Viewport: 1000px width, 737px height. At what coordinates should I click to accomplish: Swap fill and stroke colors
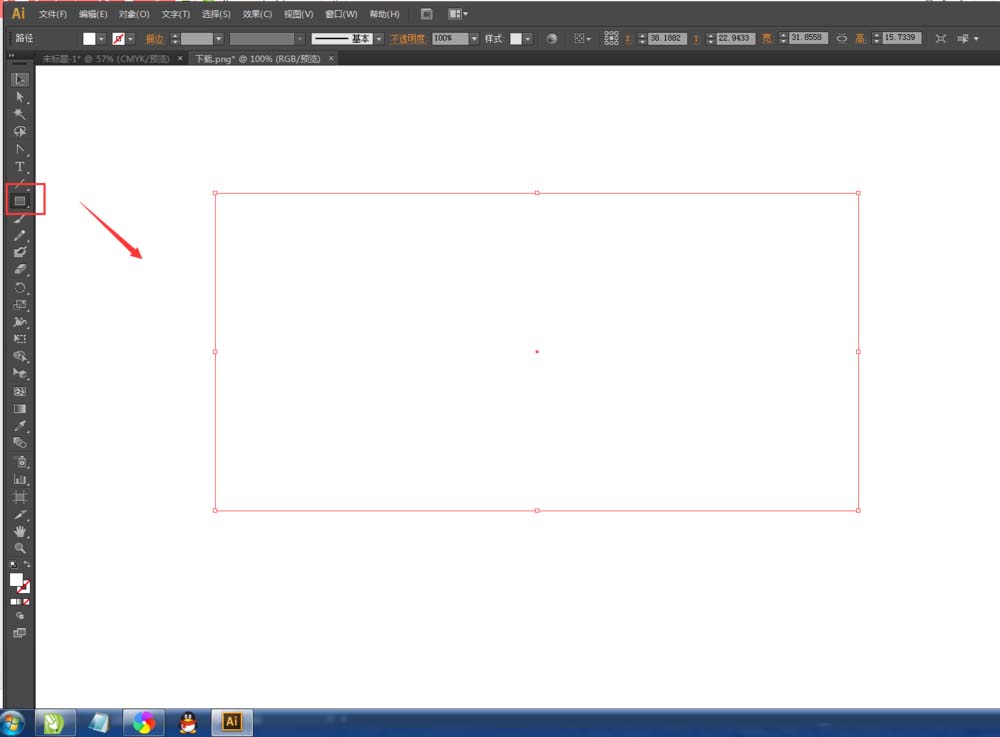tap(27, 564)
